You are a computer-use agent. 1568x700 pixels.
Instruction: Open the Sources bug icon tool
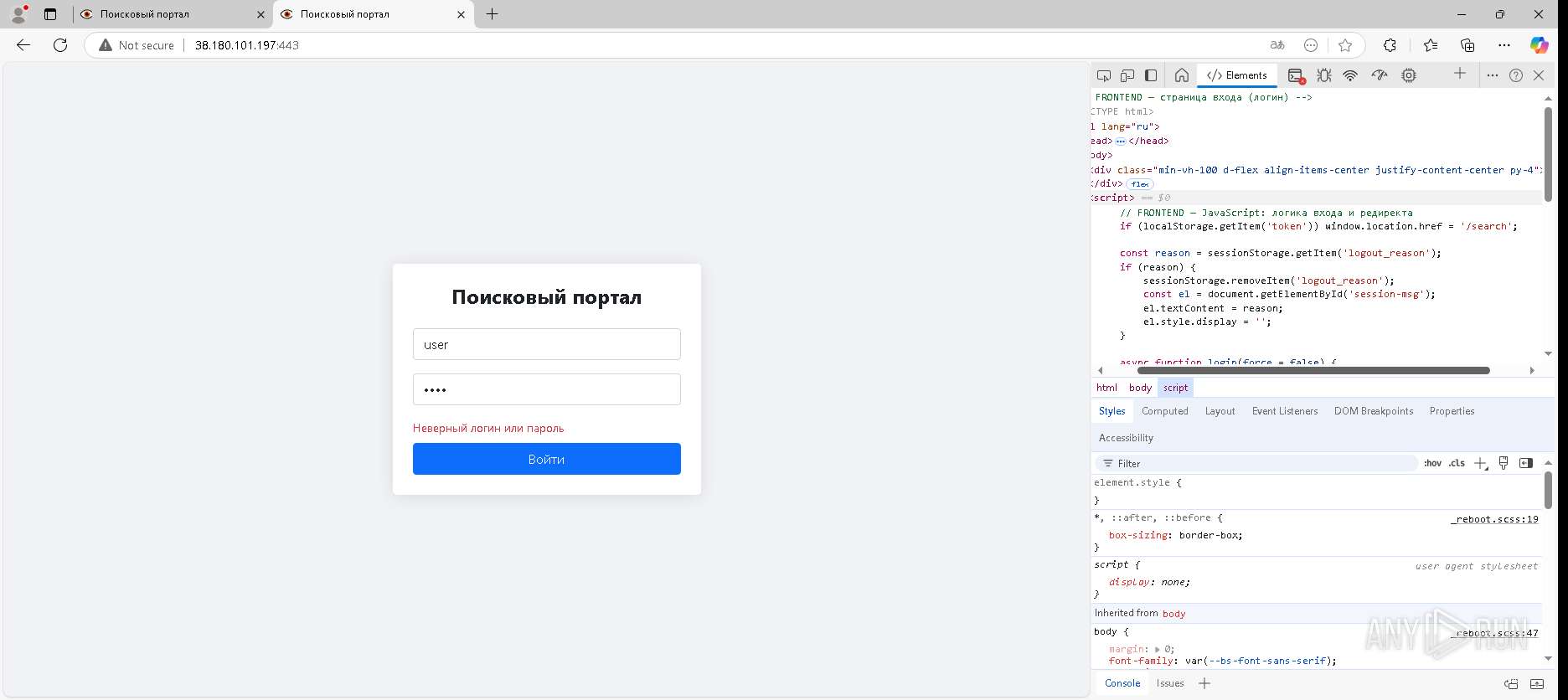(1324, 75)
